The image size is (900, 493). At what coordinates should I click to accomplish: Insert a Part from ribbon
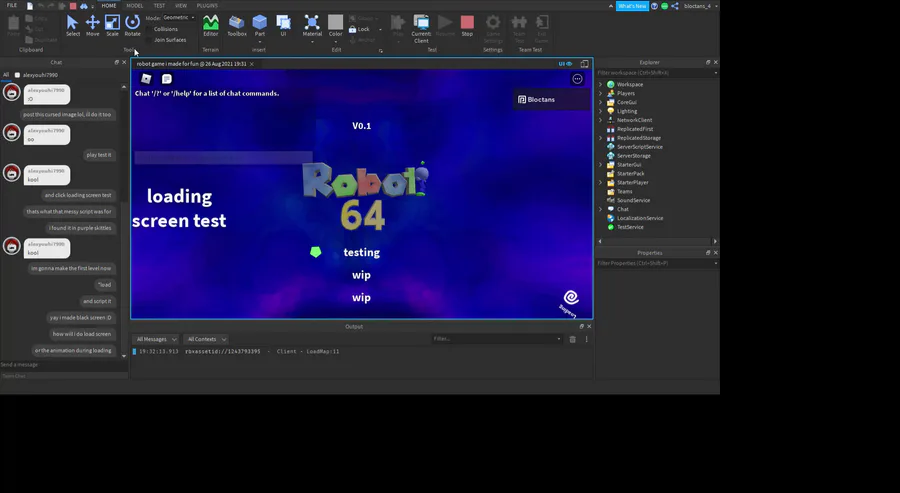pos(259,26)
